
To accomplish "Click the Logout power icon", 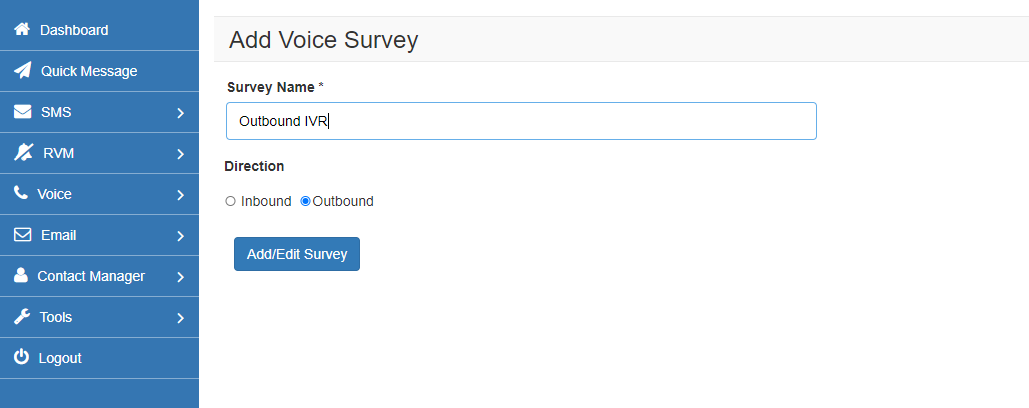I will 21,357.
